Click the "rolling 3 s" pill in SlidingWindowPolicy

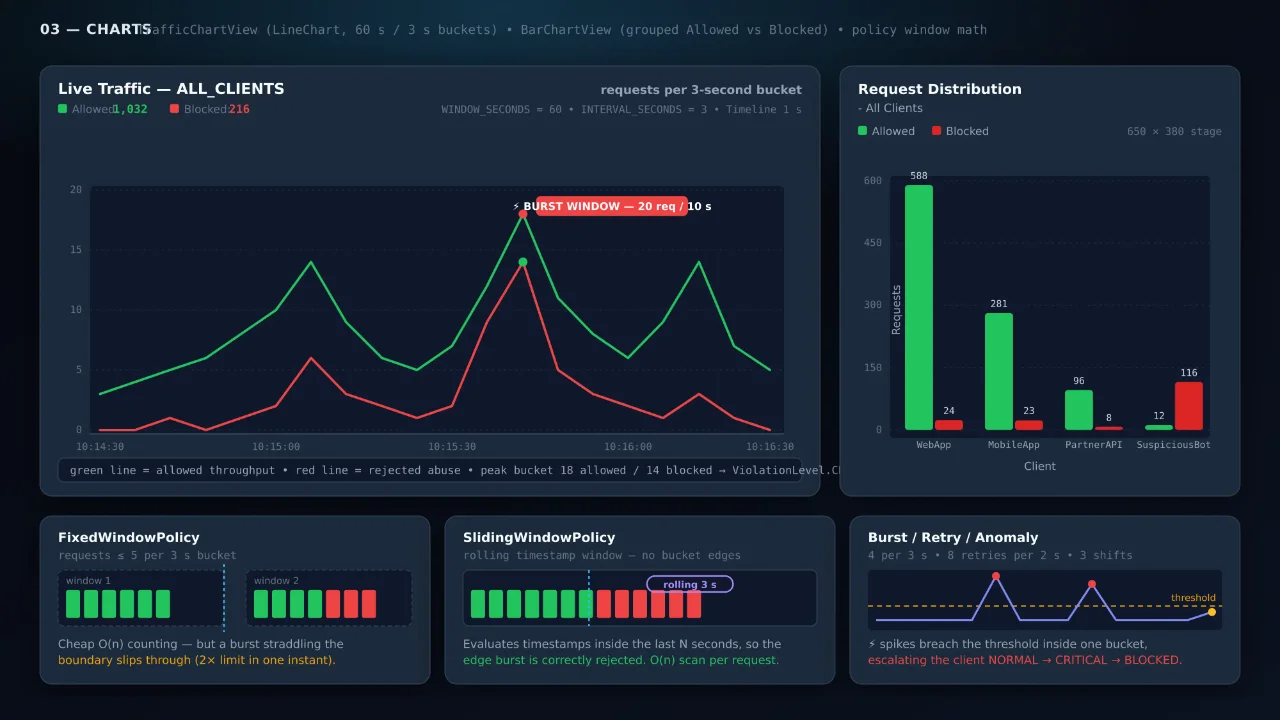690,584
